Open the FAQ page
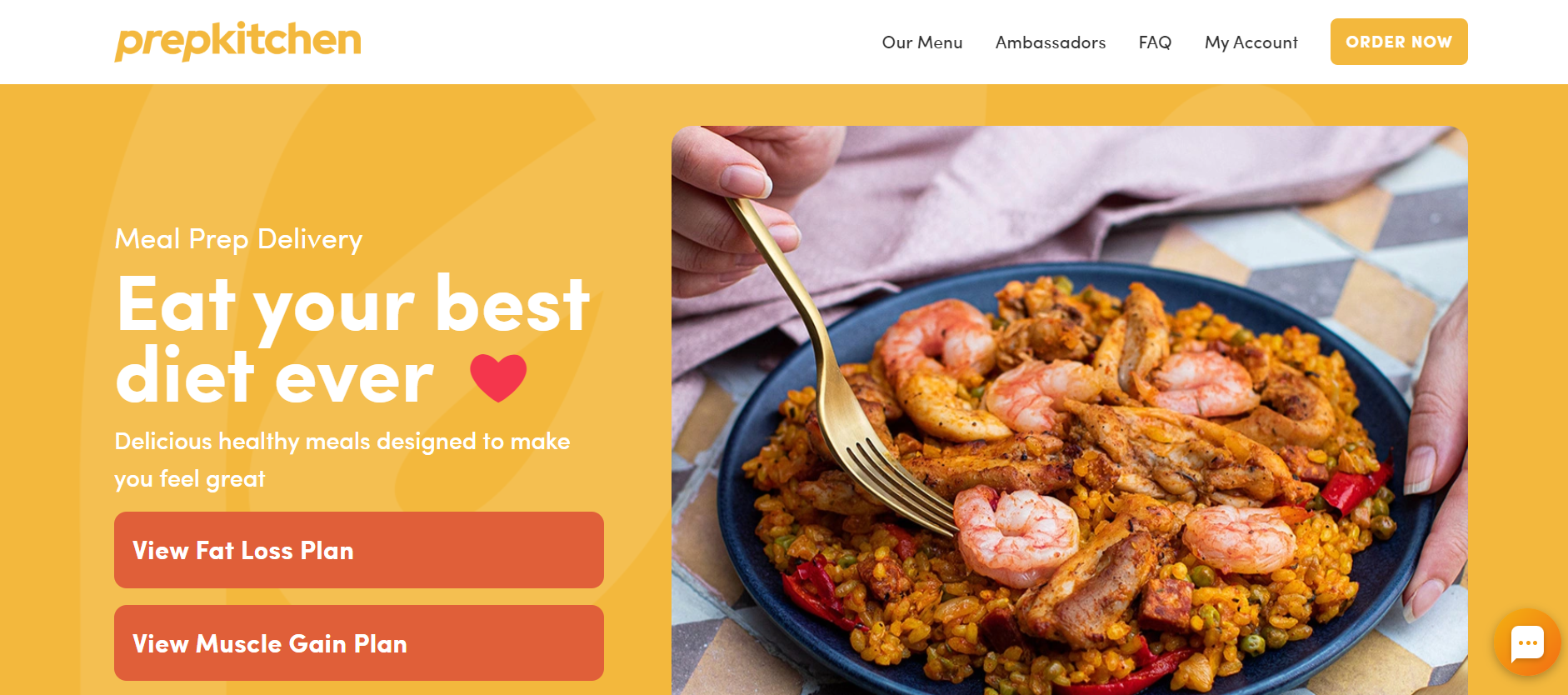Screen dimensions: 1568x695 [1155, 42]
